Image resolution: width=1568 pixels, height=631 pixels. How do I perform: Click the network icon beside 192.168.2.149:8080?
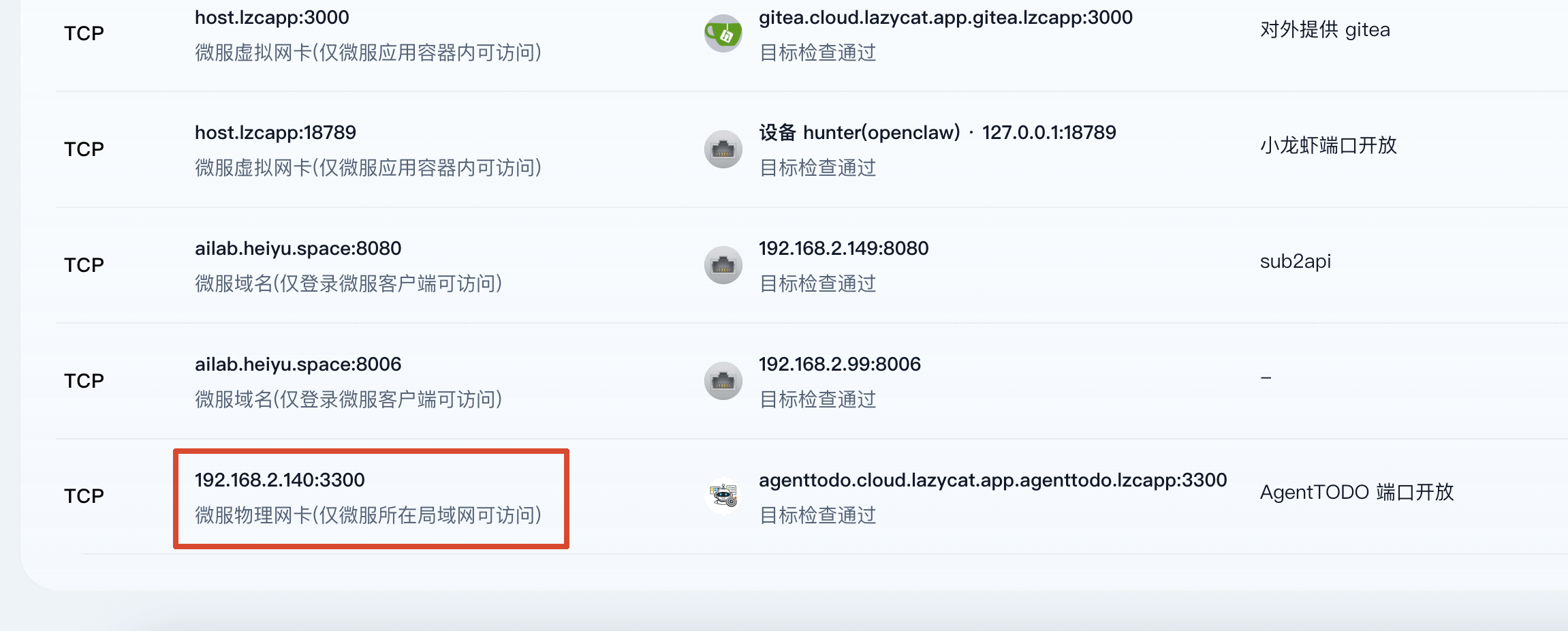(x=723, y=265)
